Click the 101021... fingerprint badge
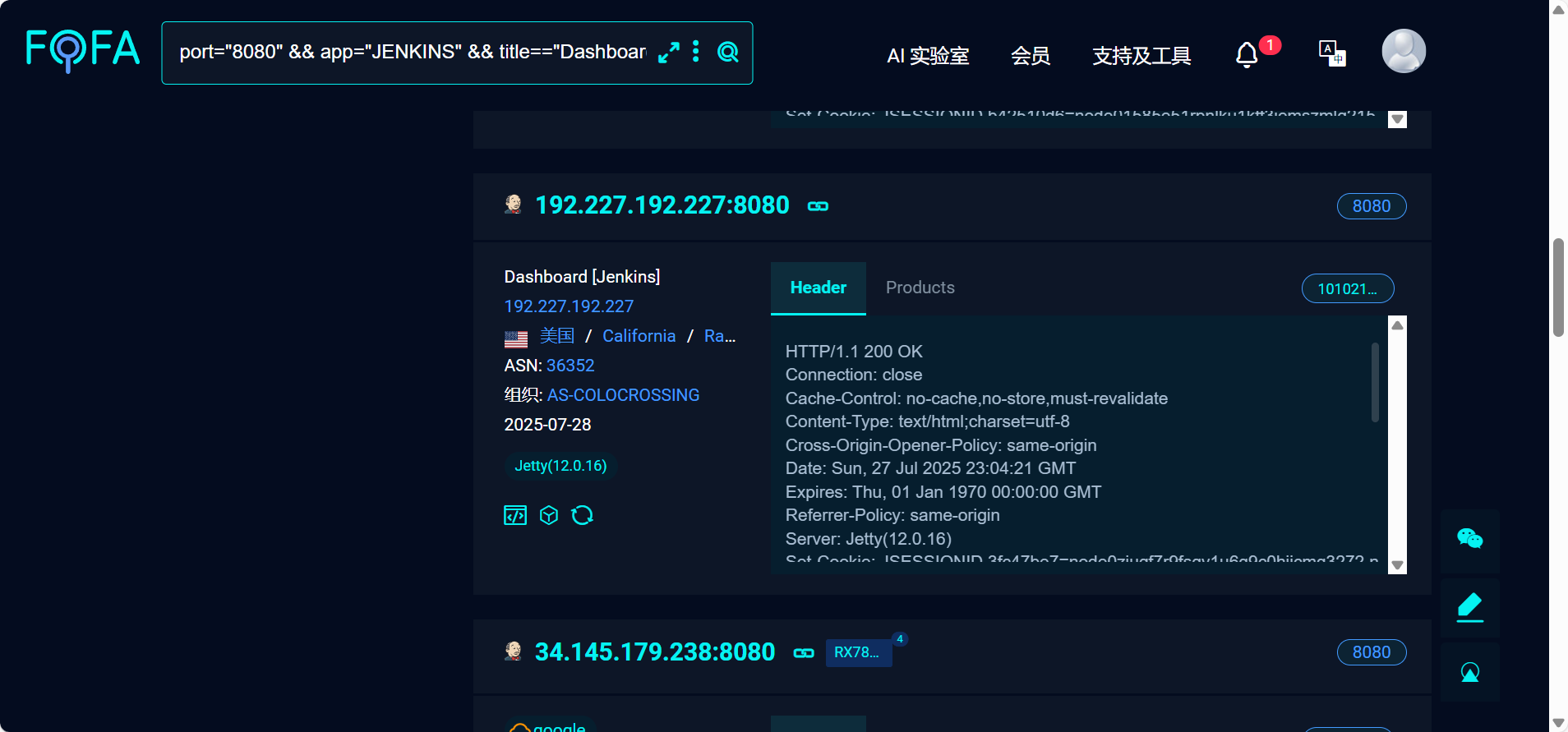 pos(1348,288)
